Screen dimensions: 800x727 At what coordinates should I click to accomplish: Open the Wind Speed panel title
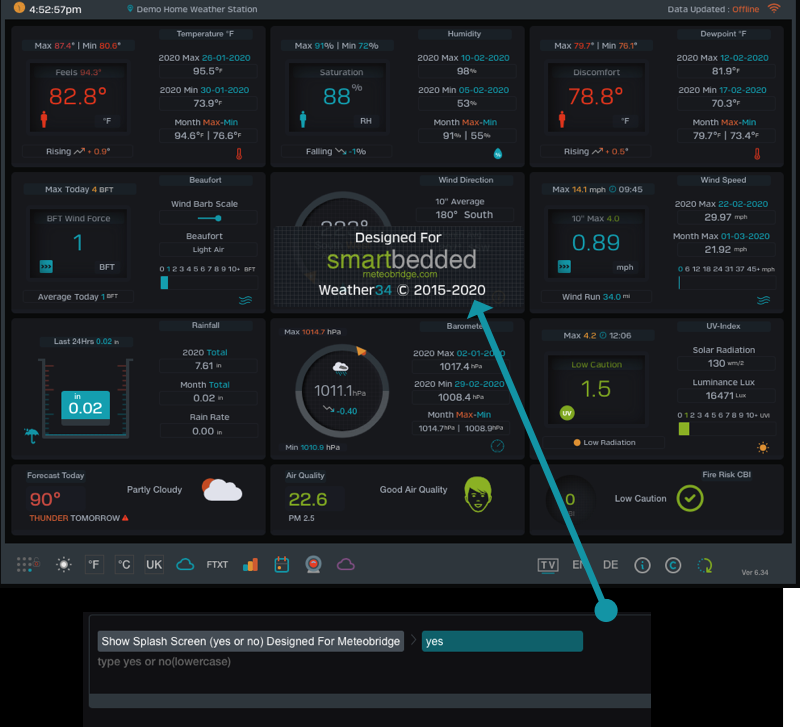pos(723,180)
